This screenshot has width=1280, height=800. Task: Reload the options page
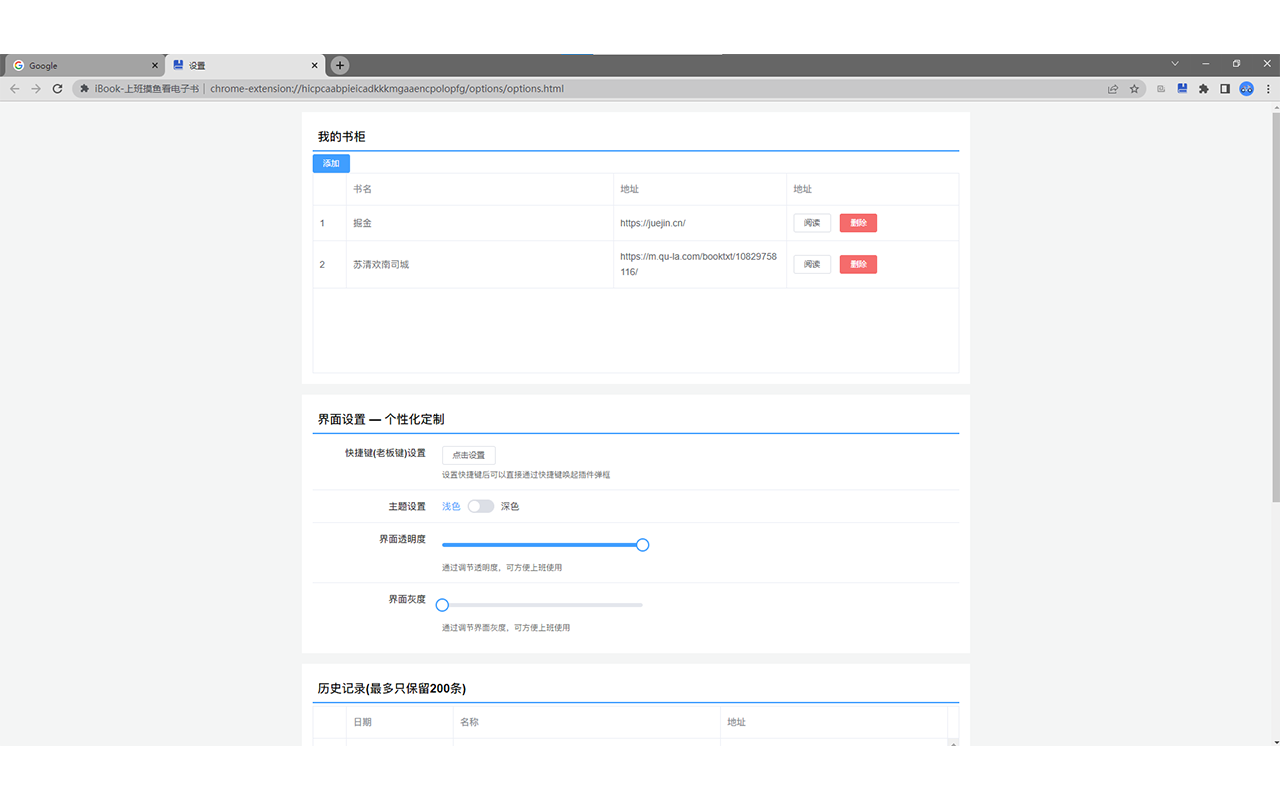[57, 88]
